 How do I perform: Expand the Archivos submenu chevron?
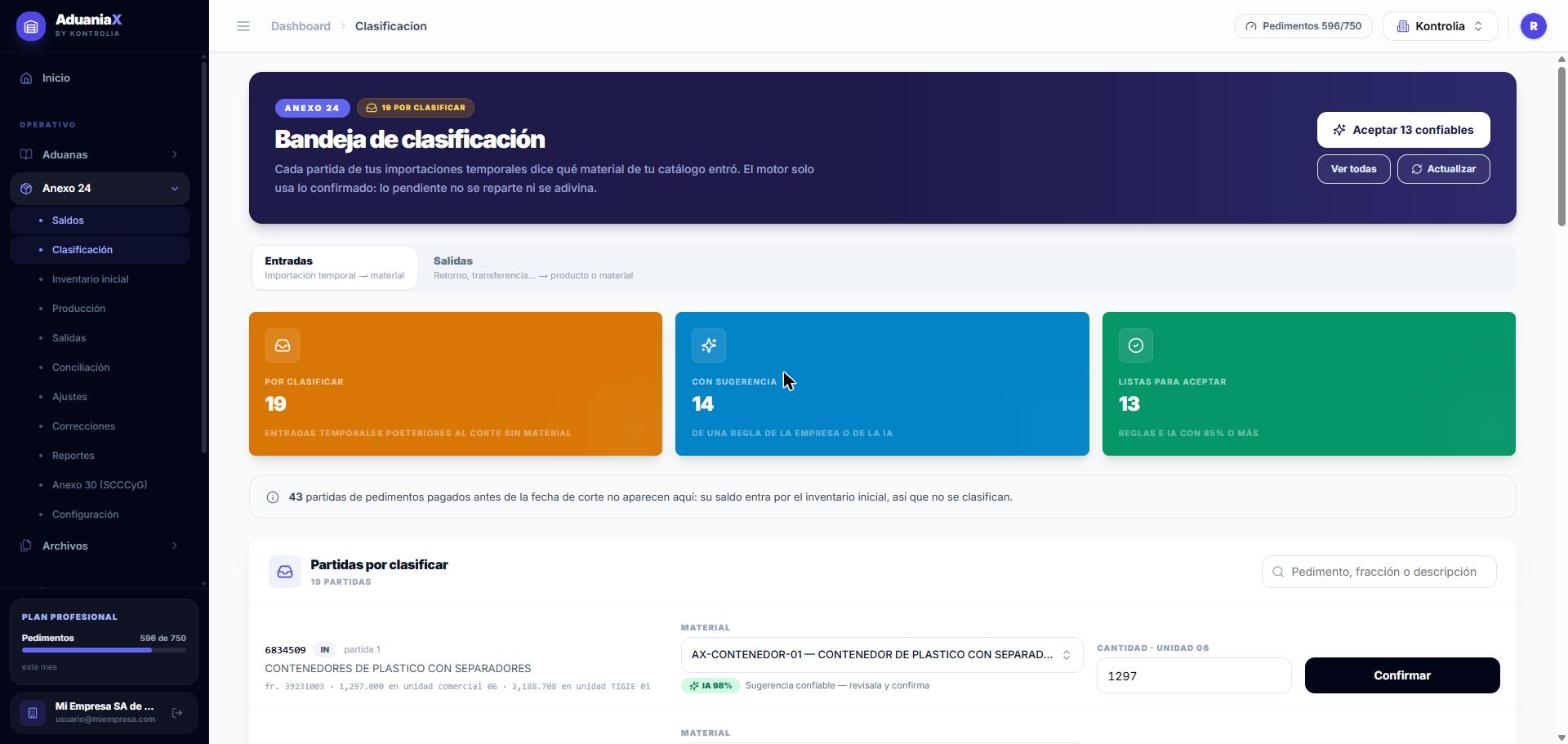[174, 546]
